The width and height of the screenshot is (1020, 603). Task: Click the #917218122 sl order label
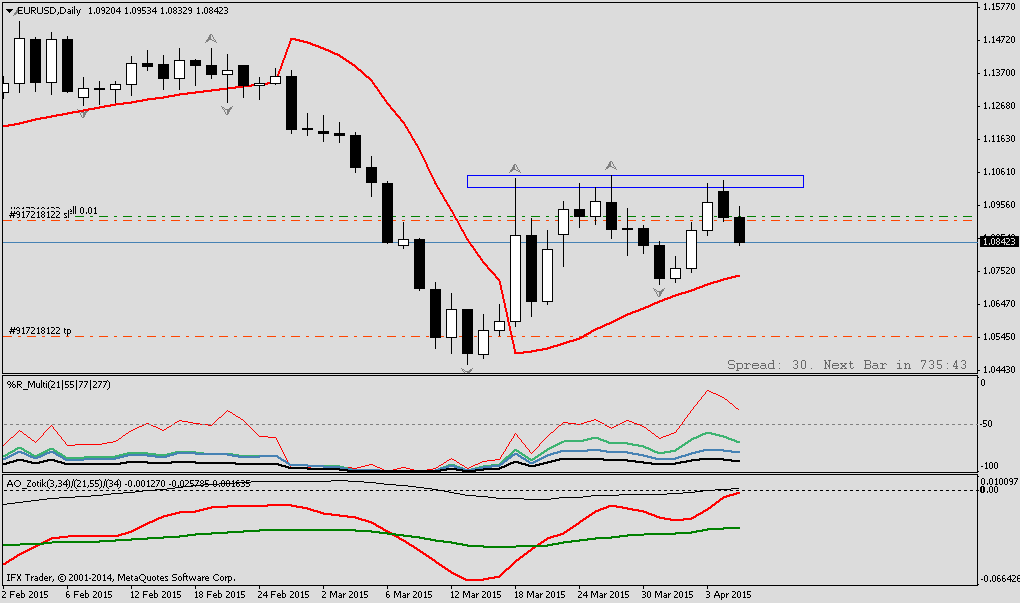coord(39,214)
